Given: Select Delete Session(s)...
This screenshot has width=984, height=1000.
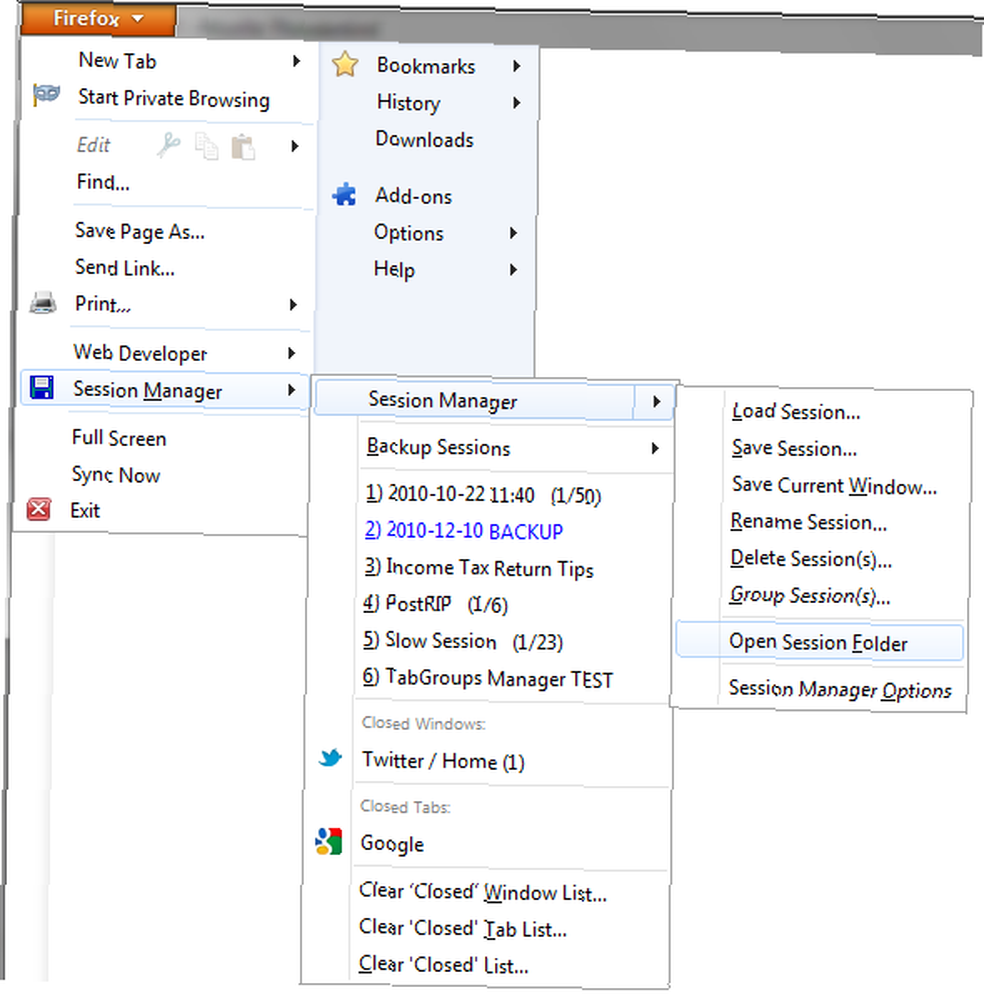Looking at the screenshot, I should click(811, 559).
